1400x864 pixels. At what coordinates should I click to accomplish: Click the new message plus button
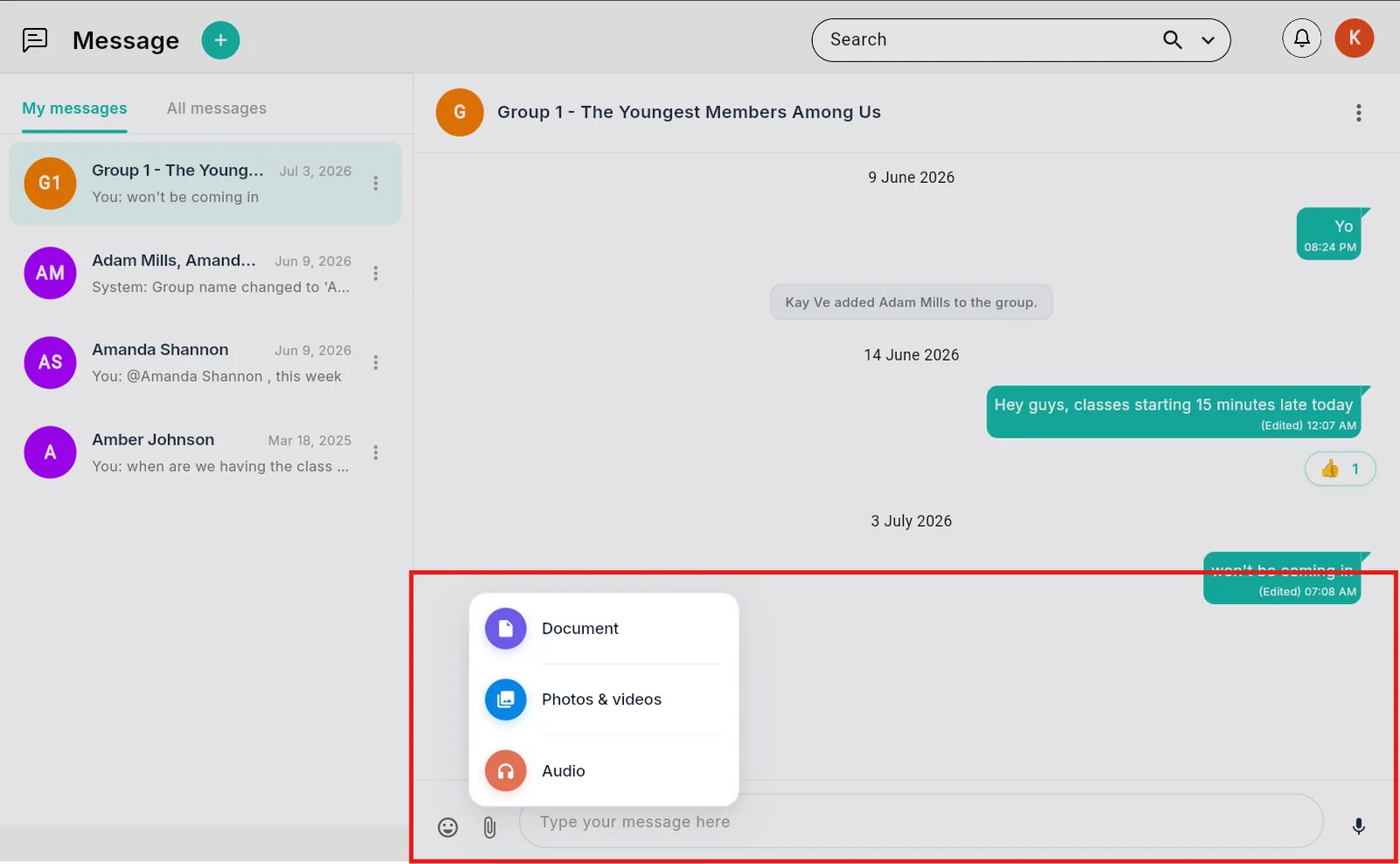point(220,40)
